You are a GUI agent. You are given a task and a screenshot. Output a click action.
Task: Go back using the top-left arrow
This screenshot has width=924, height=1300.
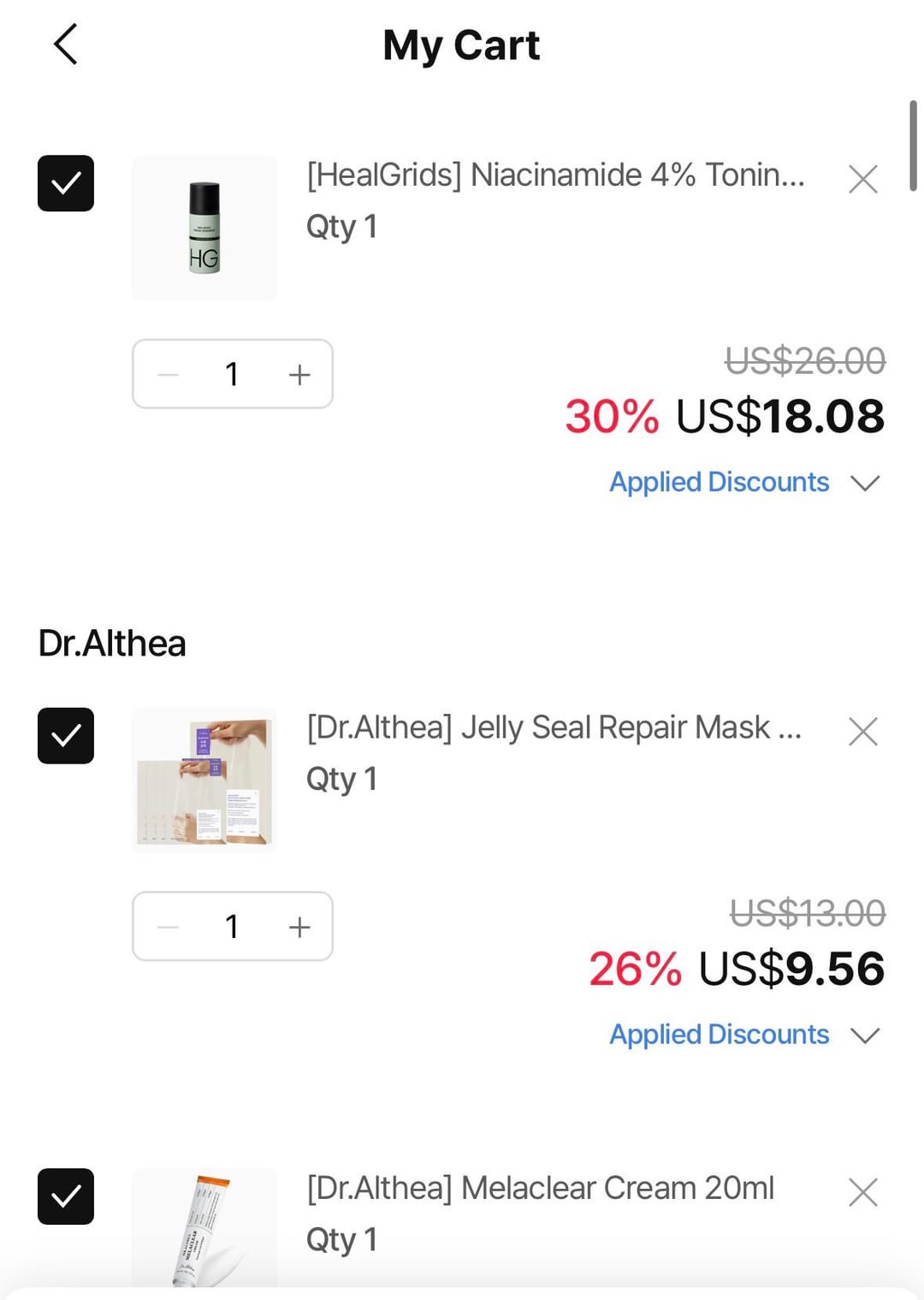66,45
